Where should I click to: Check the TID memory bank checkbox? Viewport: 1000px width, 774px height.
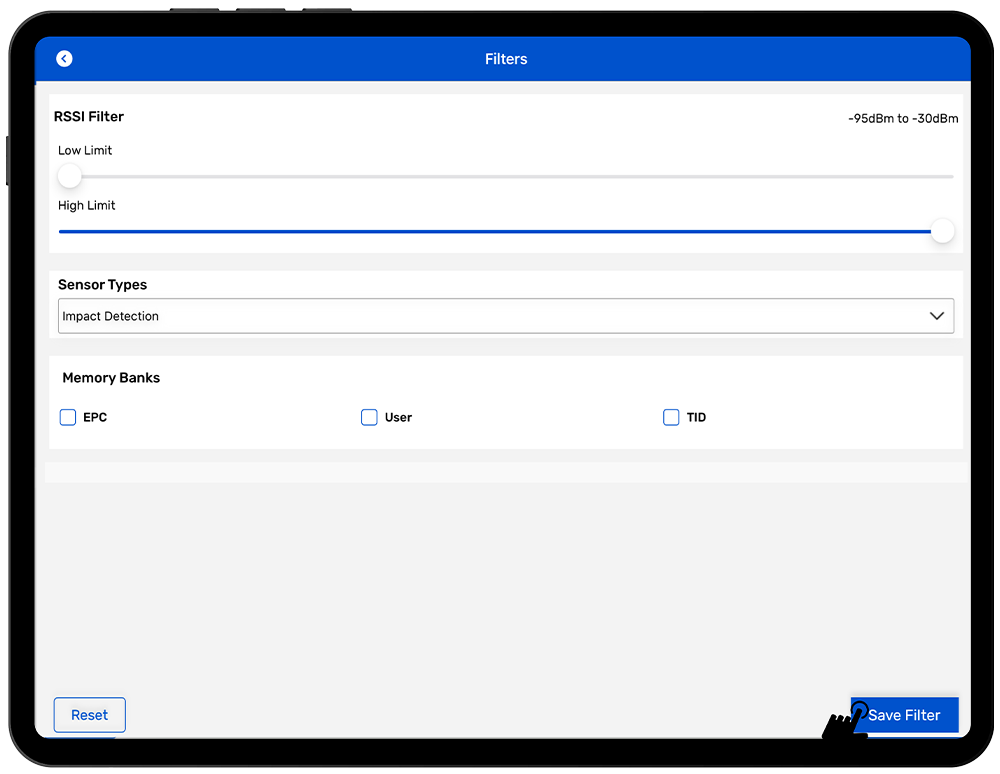(x=671, y=417)
